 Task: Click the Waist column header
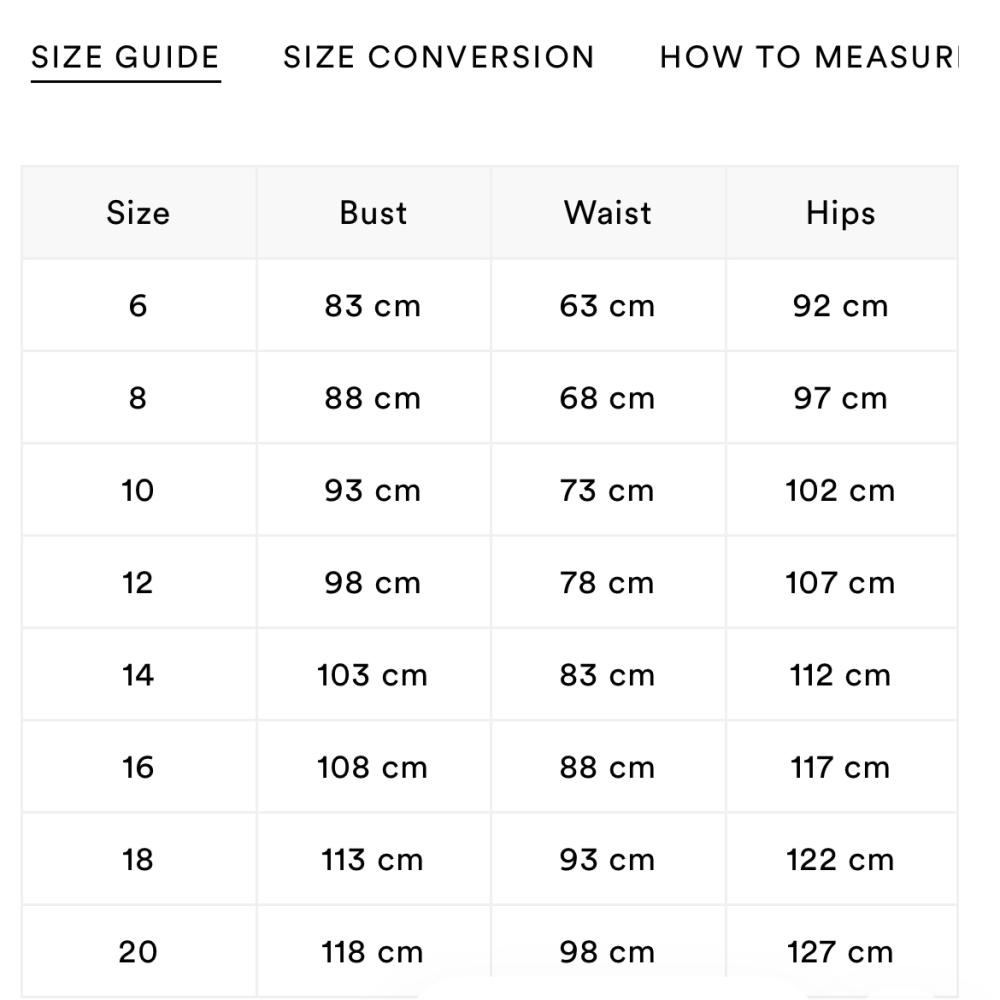coord(608,213)
